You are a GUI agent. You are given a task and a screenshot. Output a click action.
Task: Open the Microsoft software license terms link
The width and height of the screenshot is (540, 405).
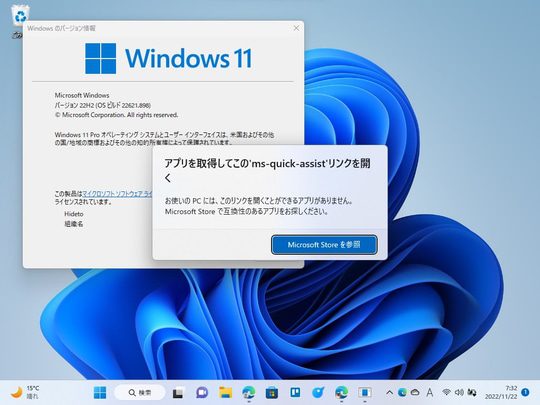coord(117,194)
